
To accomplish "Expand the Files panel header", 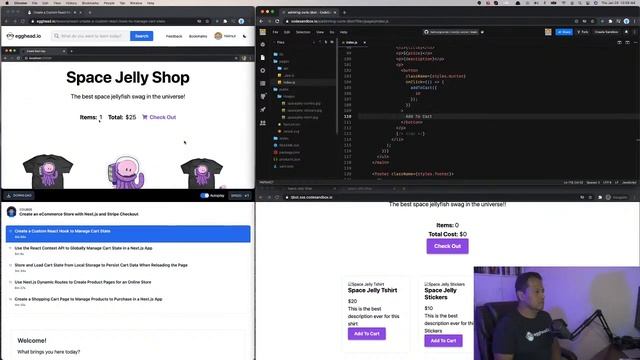I will coord(281,42).
